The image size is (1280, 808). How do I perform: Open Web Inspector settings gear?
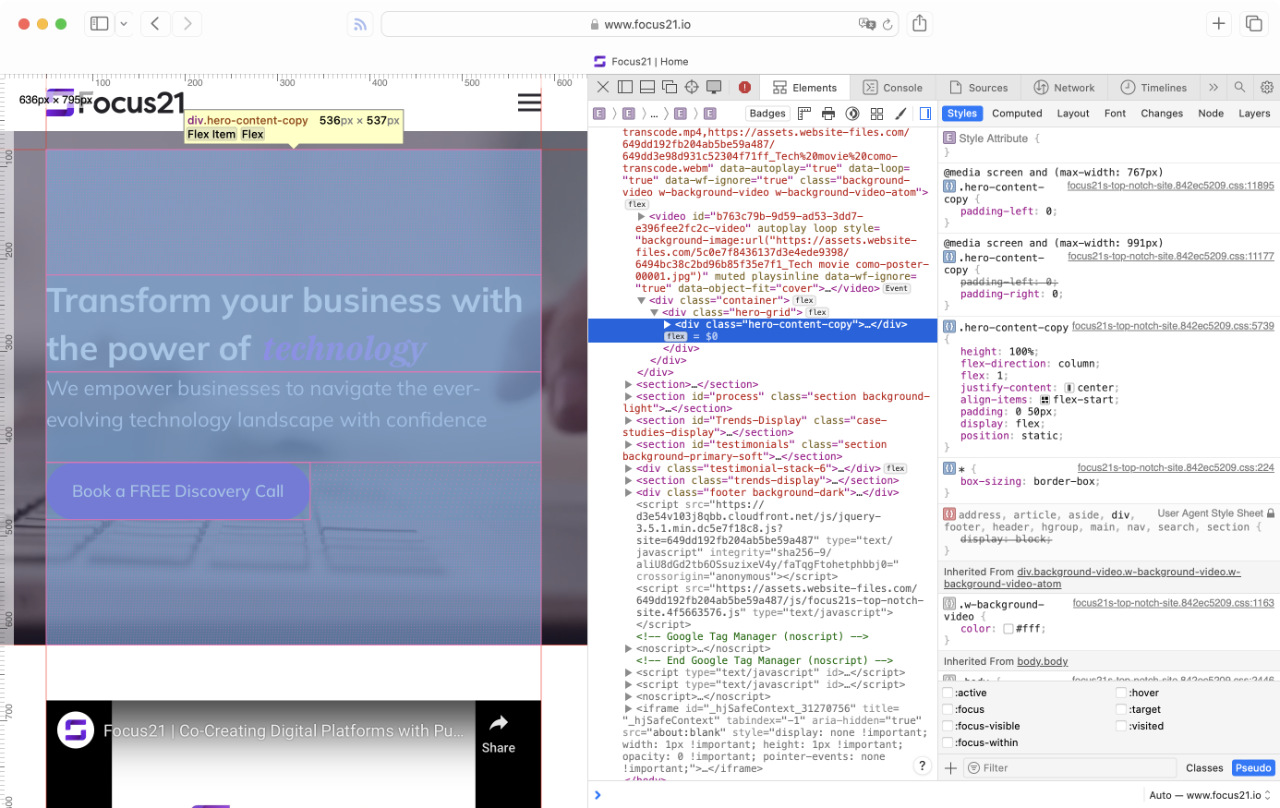click(x=1266, y=87)
